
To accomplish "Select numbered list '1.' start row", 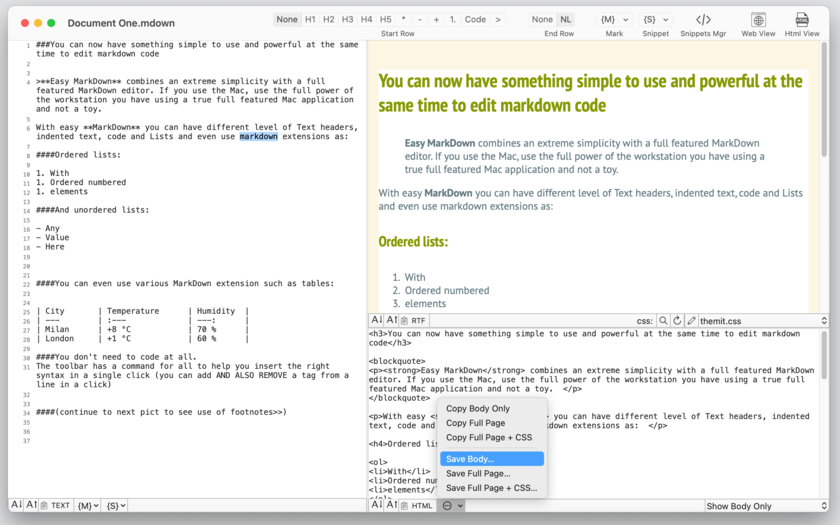I will click(453, 19).
